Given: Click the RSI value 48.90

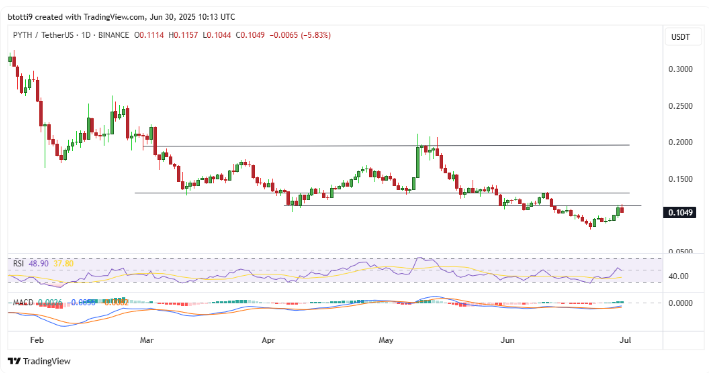Looking at the screenshot, I should point(38,263).
